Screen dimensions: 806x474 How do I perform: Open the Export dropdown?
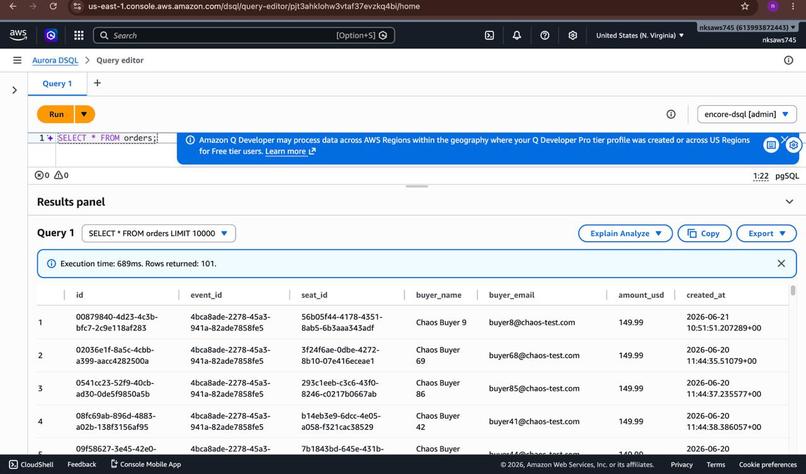coord(766,233)
